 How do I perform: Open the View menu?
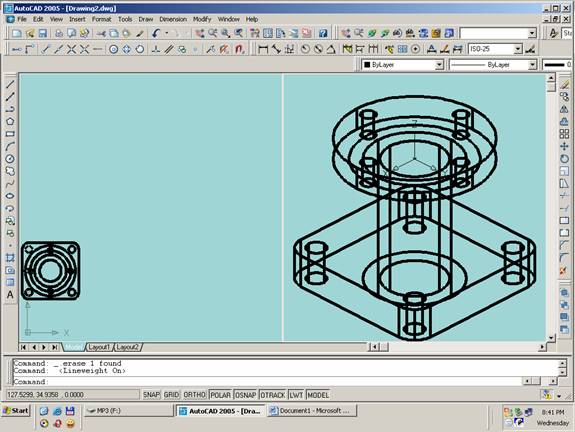56,19
